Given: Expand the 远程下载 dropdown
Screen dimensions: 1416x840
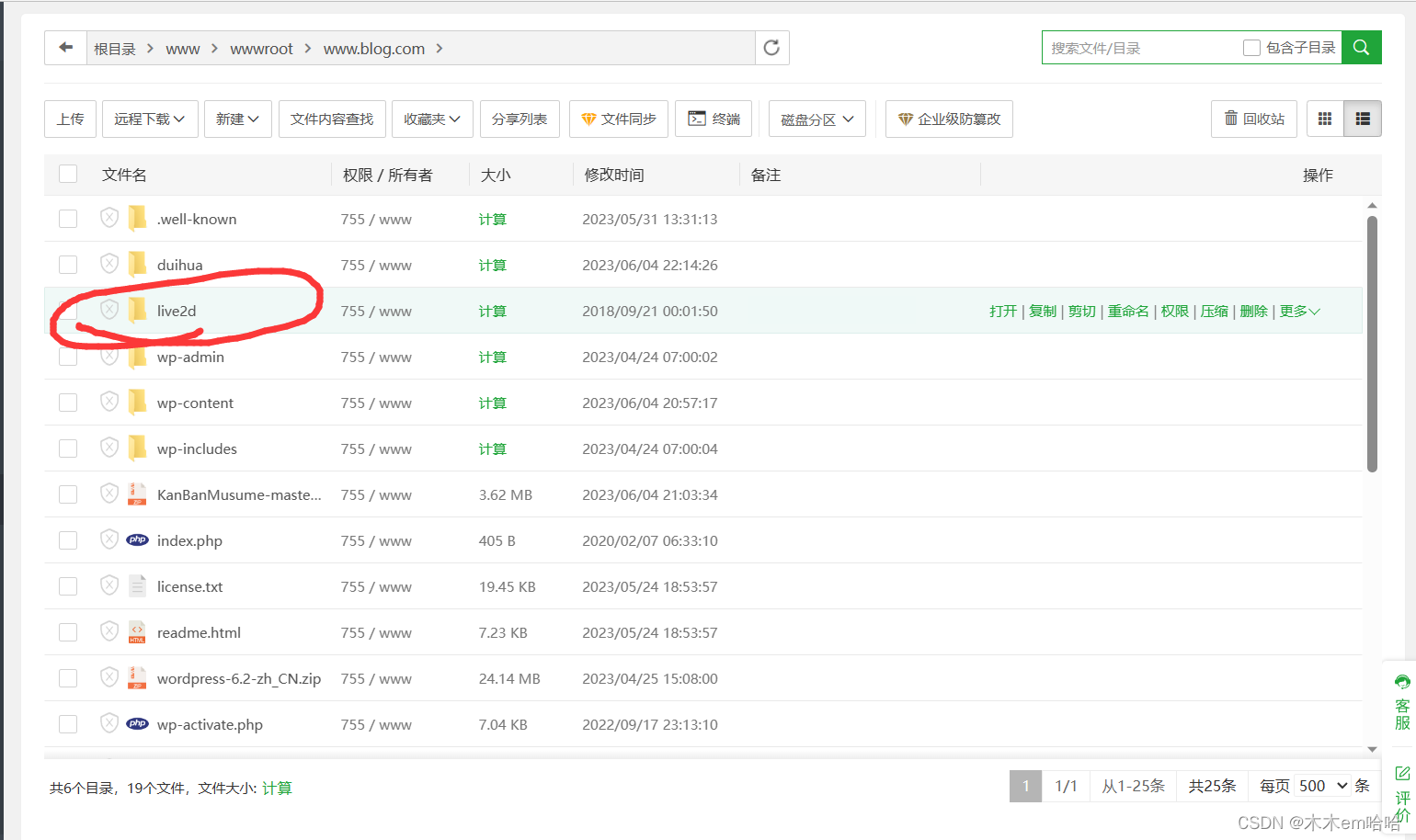Looking at the screenshot, I should (x=150, y=119).
